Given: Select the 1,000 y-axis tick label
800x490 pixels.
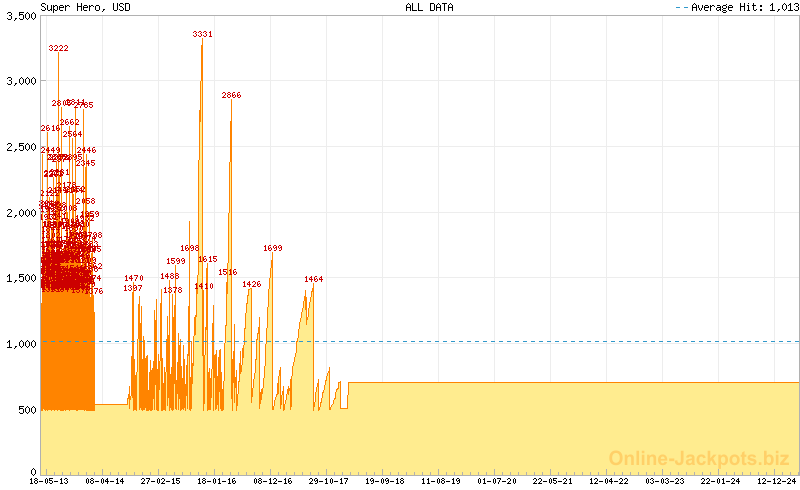Looking at the screenshot, I should [20, 344].
